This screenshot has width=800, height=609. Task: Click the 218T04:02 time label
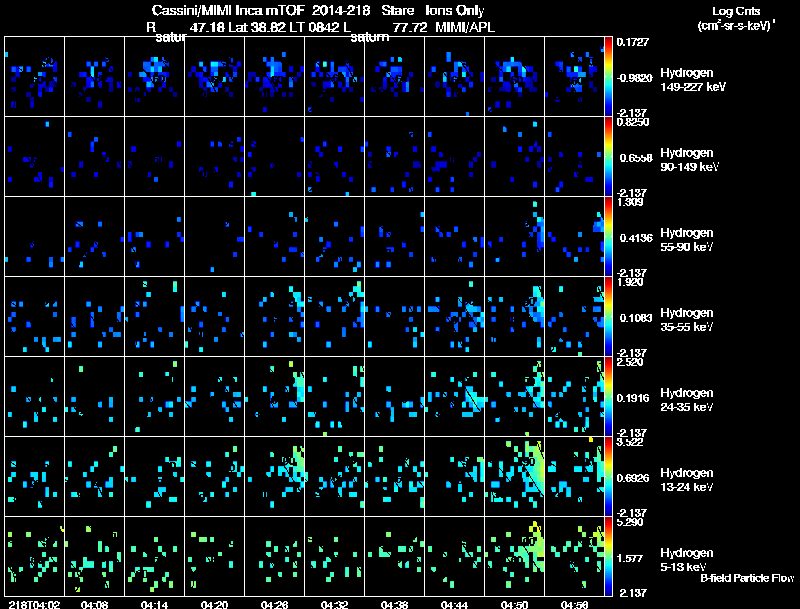(x=34, y=604)
